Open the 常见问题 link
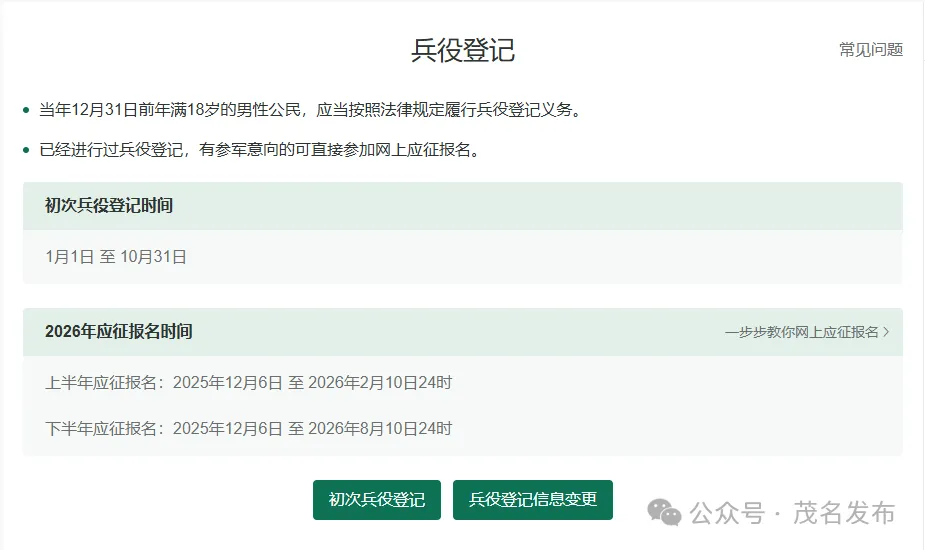This screenshot has width=925, height=550. point(871,50)
